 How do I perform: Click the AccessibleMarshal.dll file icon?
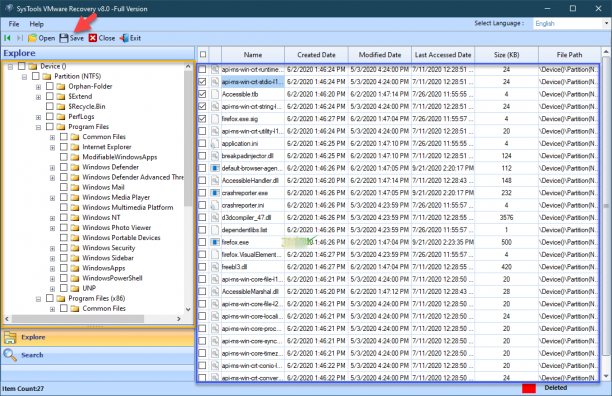tap(215, 291)
